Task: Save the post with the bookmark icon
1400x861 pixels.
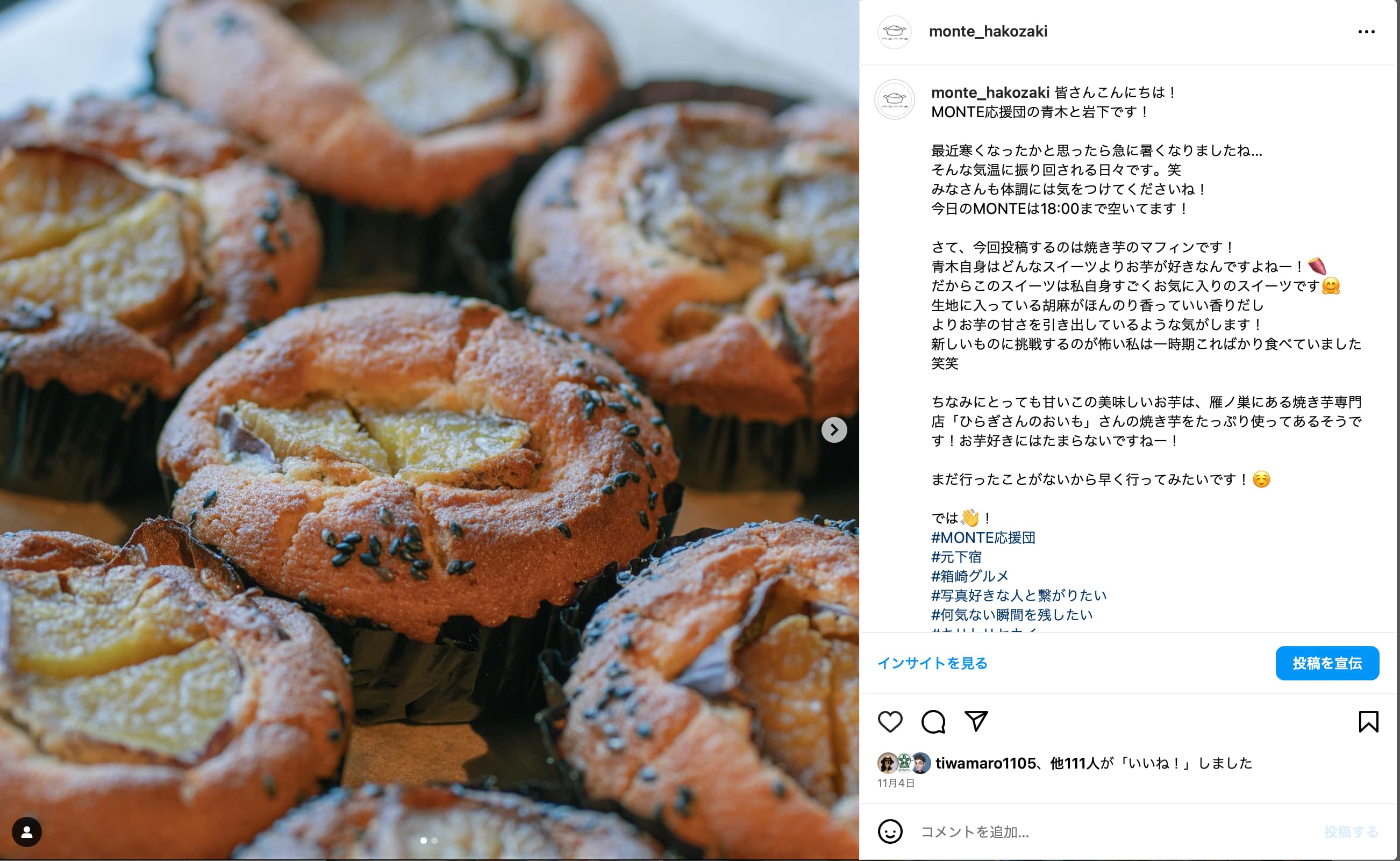Action: coord(1368,721)
